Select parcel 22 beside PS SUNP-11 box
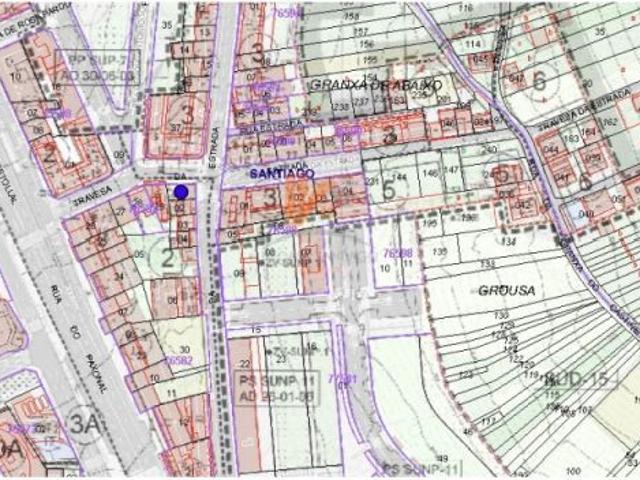The width and height of the screenshot is (640, 480). [245, 364]
